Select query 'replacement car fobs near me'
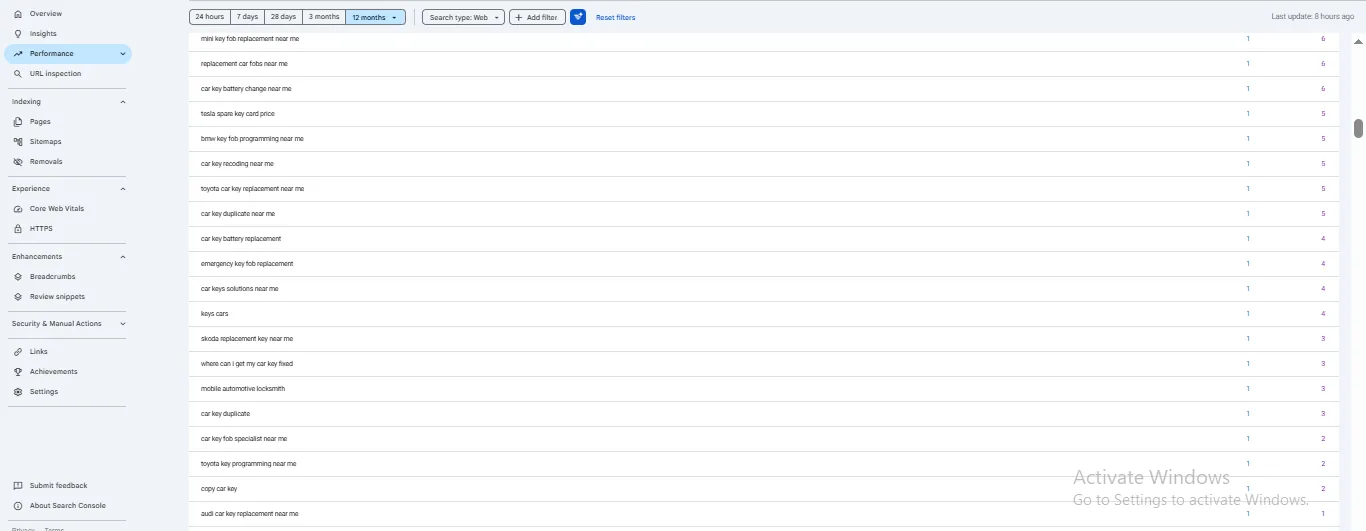Image resolution: width=1366 pixels, height=531 pixels. tap(245, 64)
